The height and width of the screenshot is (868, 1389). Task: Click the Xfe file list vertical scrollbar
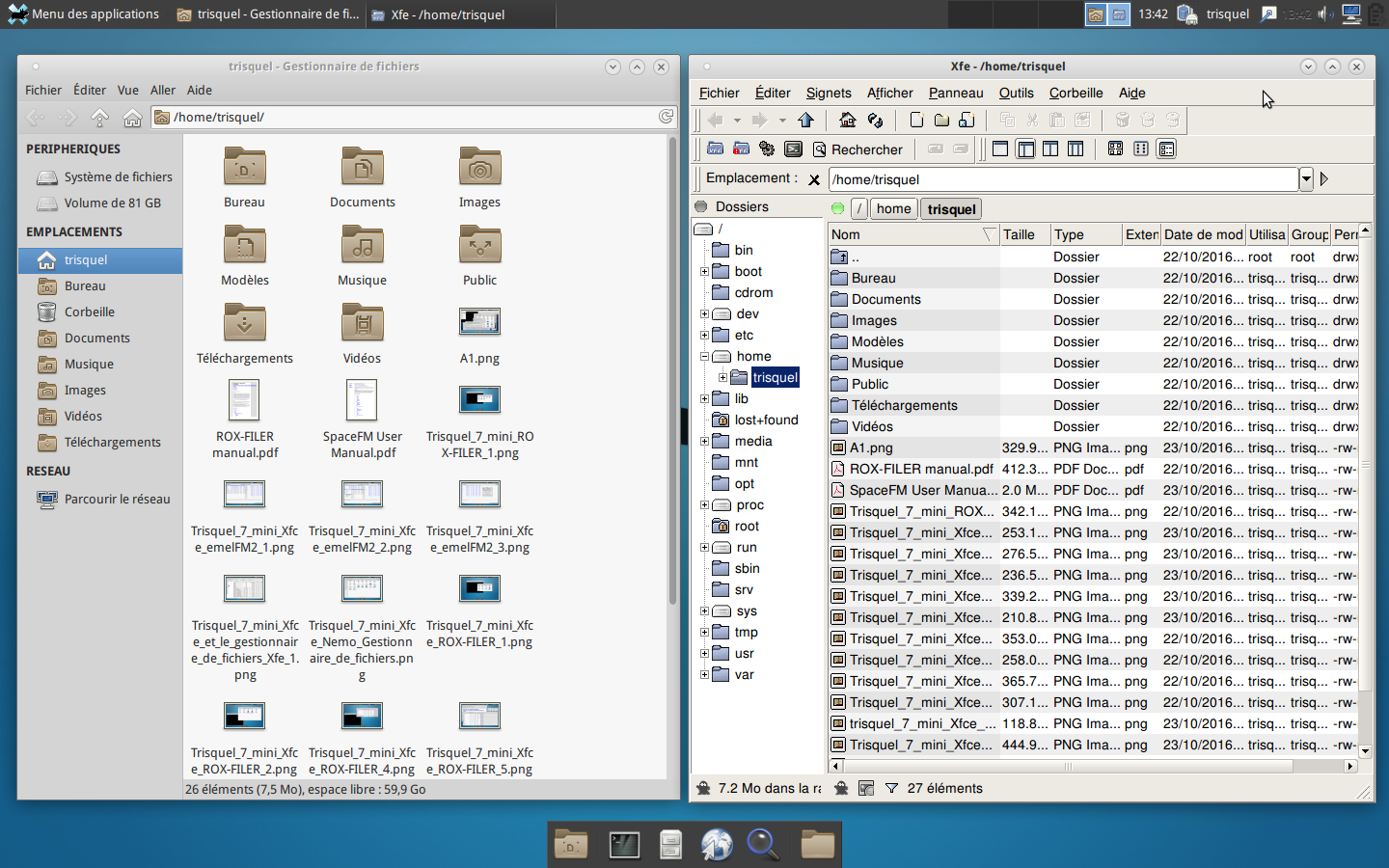coord(1365,465)
